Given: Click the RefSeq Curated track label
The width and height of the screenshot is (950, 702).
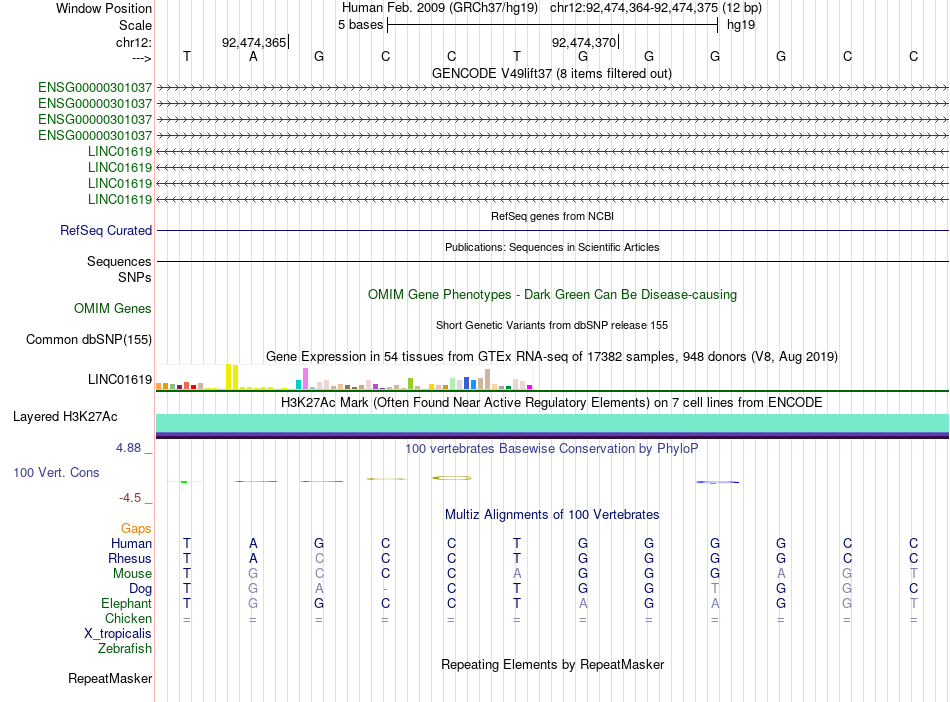Looking at the screenshot, I should tap(106, 230).
